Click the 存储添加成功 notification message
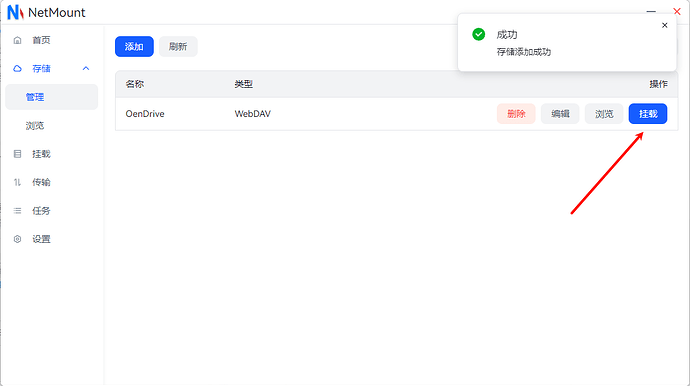The image size is (690, 386). coord(524,52)
